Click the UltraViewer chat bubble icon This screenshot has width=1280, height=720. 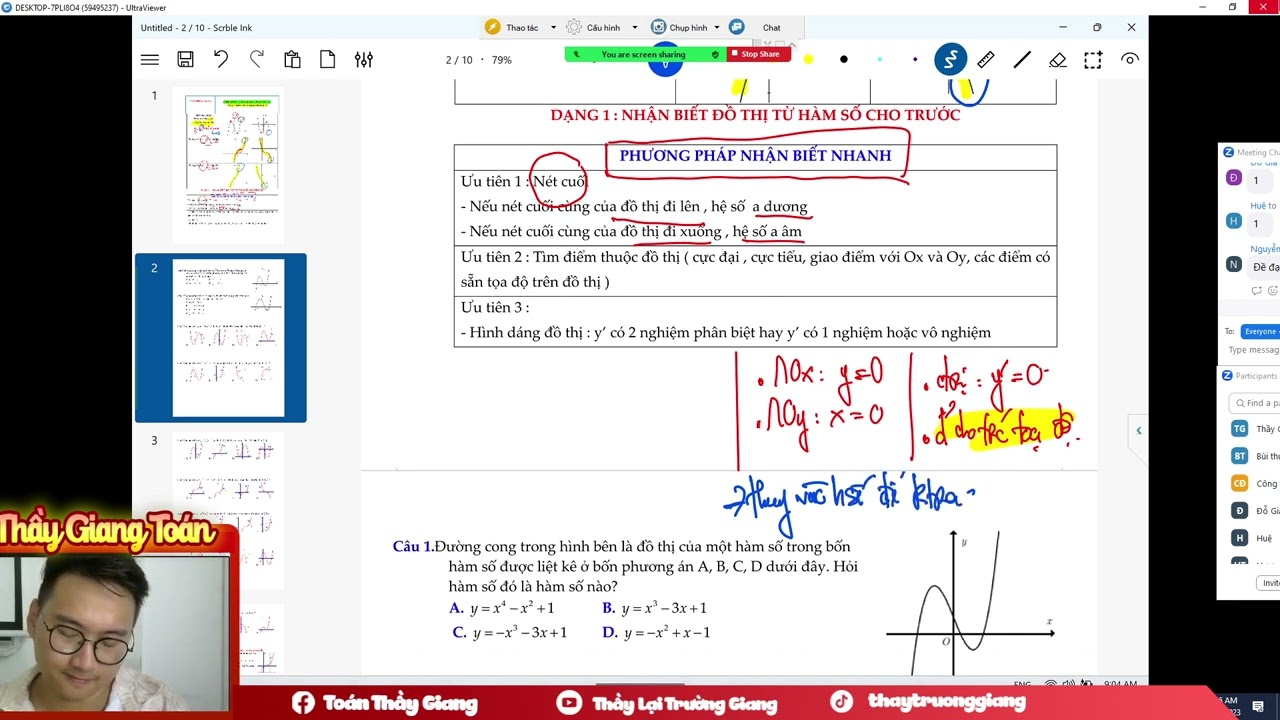click(737, 27)
